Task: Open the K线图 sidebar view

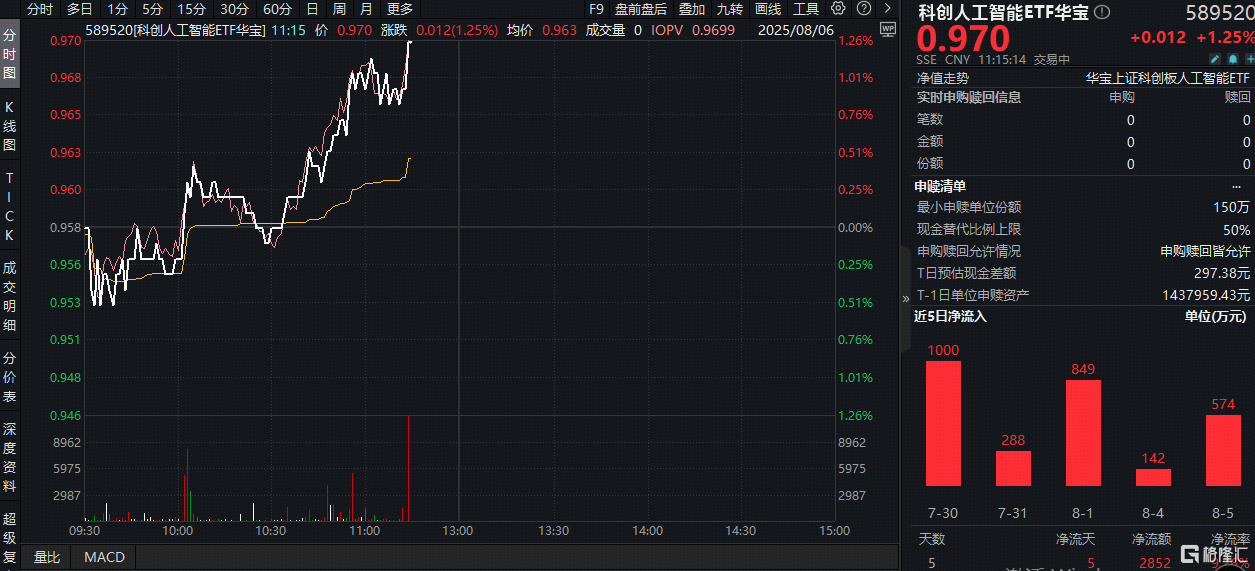Action: click(x=9, y=125)
